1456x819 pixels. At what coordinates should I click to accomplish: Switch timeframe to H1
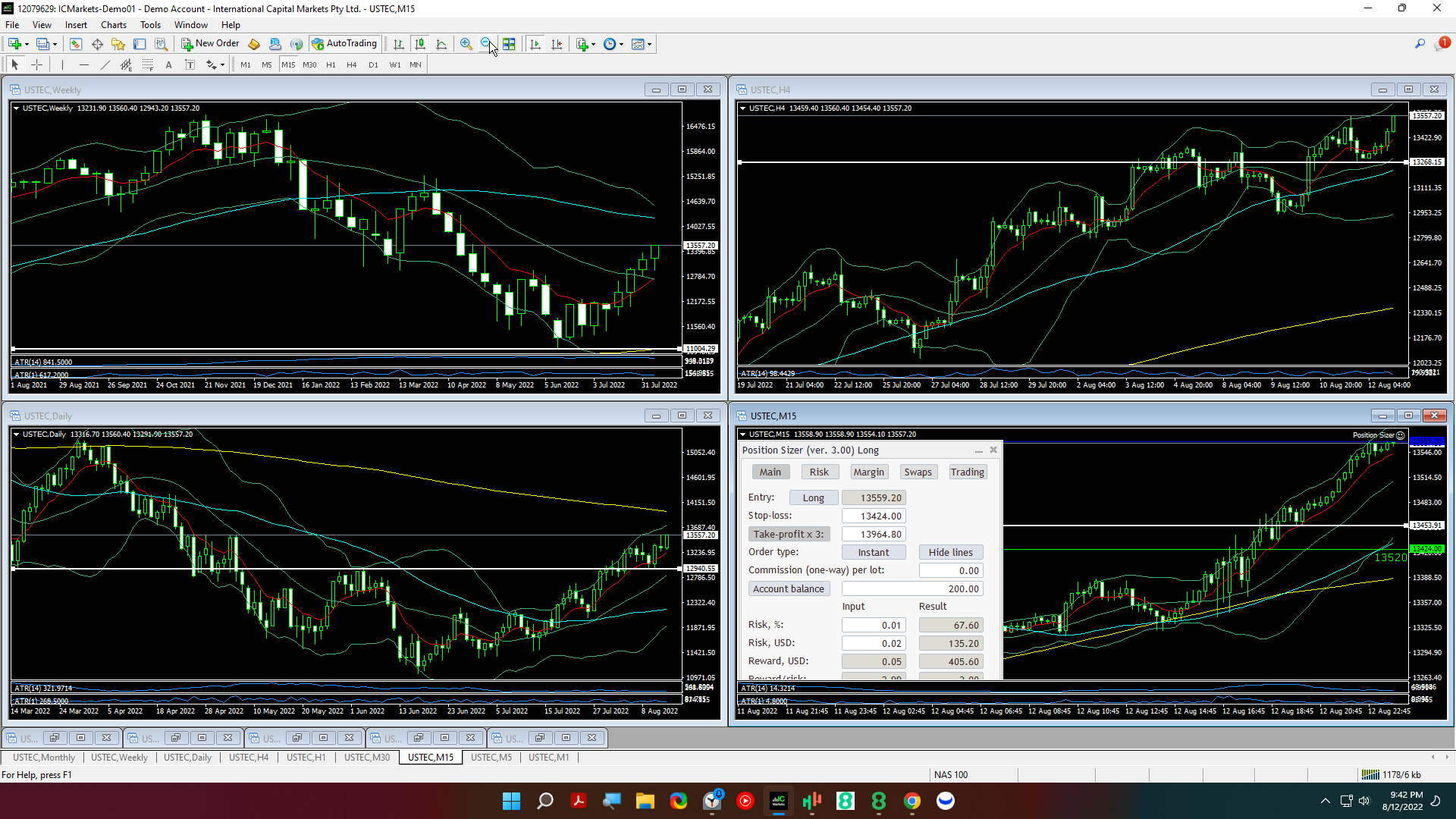[331, 65]
